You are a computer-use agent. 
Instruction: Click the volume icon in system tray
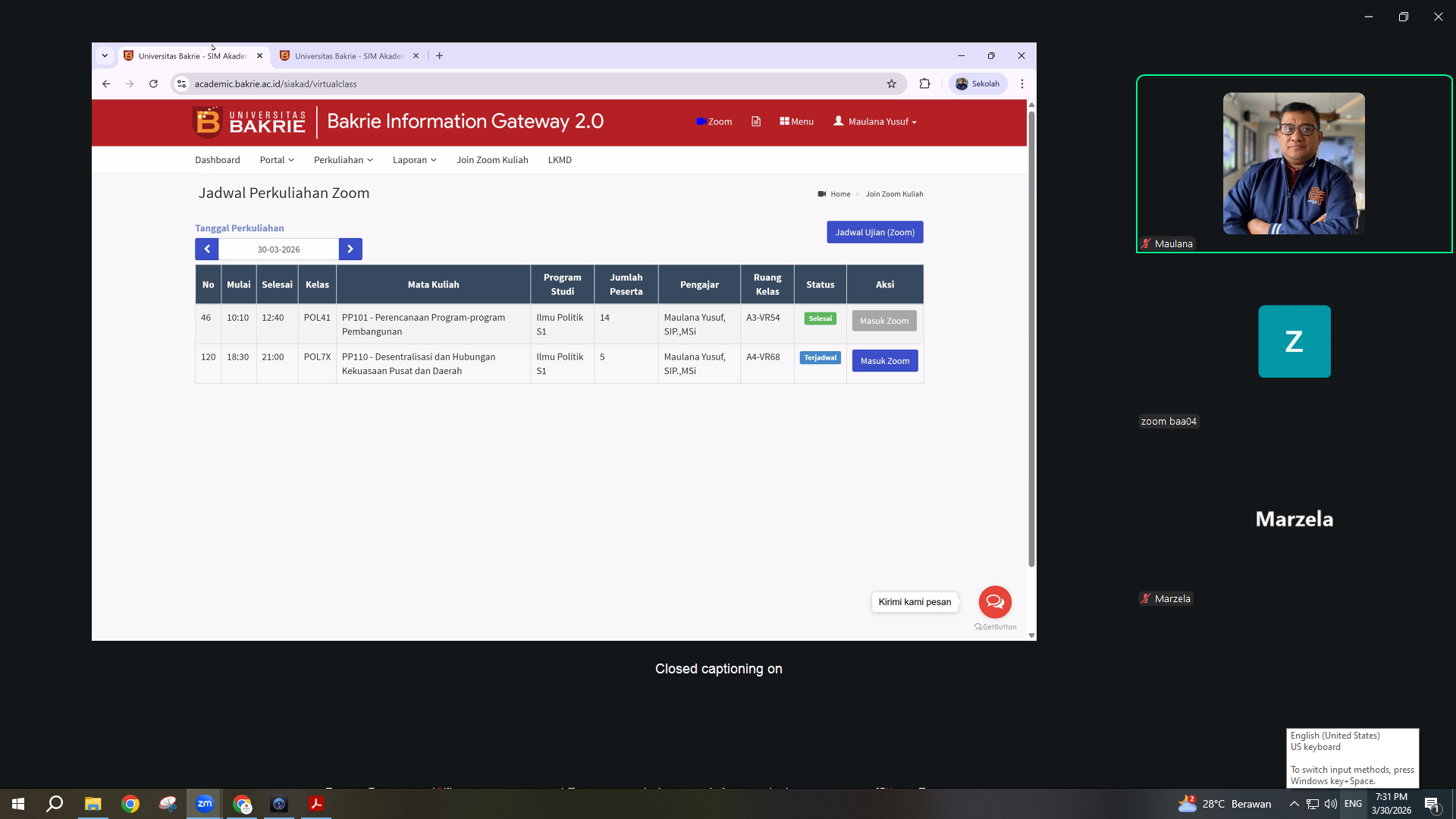pos(1331,804)
